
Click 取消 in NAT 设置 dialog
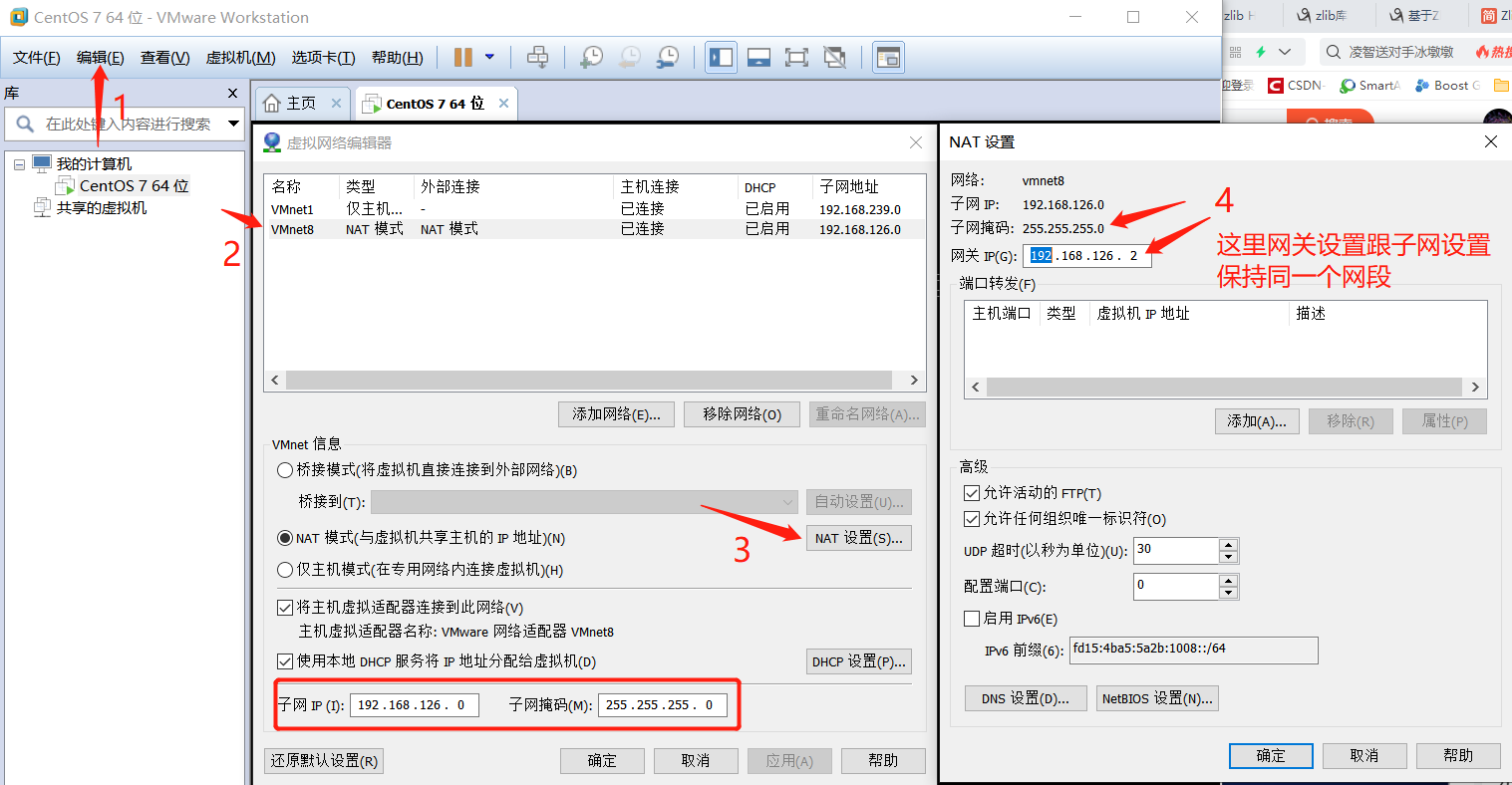tap(1364, 756)
